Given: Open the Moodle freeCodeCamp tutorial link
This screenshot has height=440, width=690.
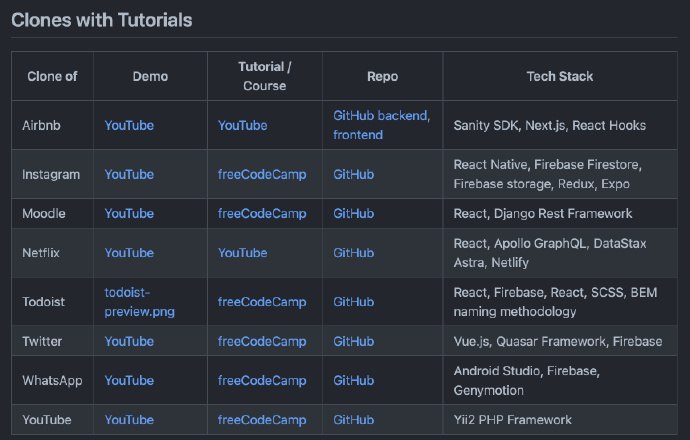Looking at the screenshot, I should coord(262,213).
